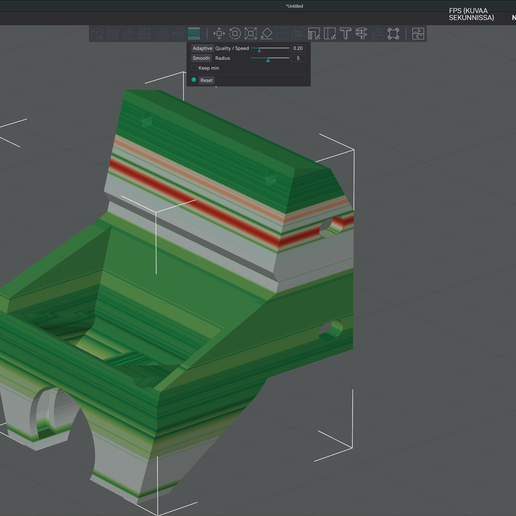Click the Adaptive button
The height and width of the screenshot is (516, 516).
pyautogui.click(x=202, y=48)
